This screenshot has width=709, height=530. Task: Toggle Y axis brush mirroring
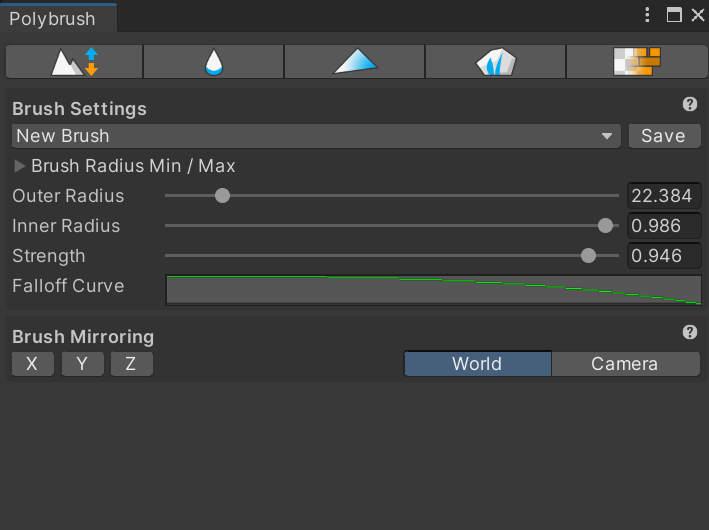pos(82,364)
